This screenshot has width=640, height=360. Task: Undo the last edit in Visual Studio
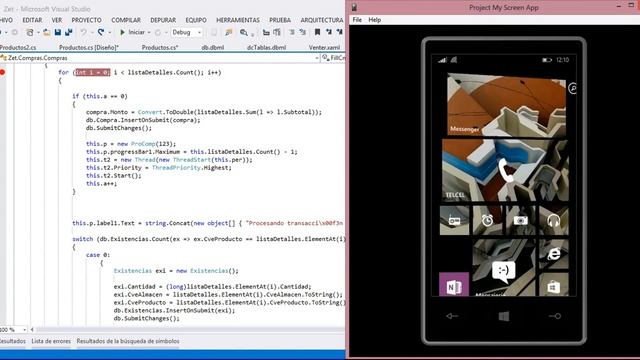[83, 32]
